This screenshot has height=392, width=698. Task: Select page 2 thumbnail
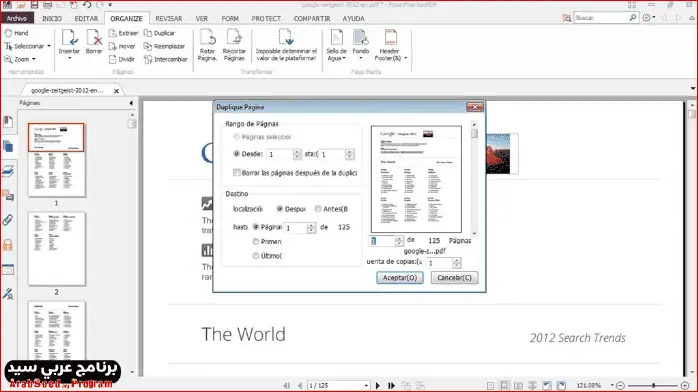[x=57, y=249]
